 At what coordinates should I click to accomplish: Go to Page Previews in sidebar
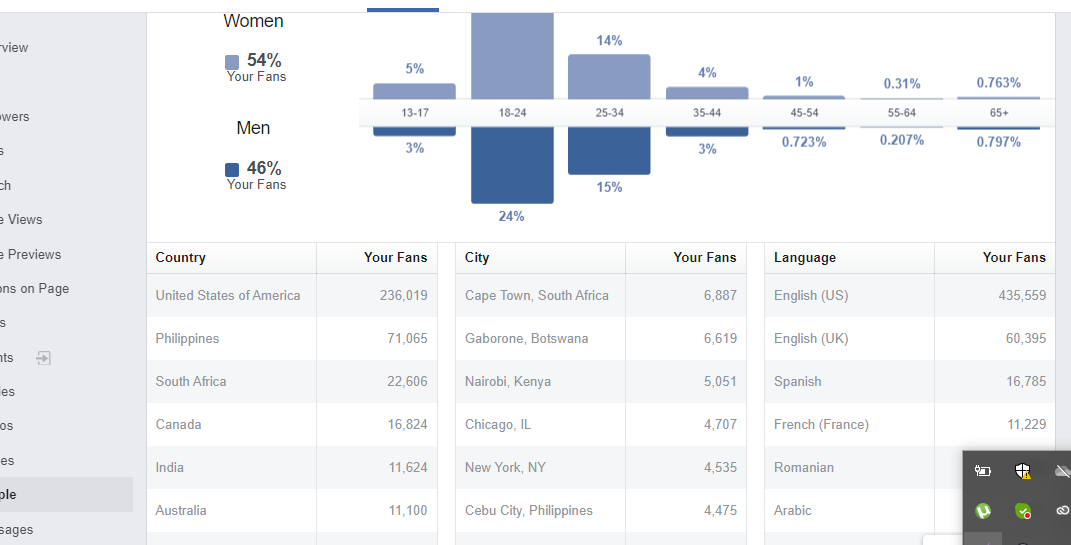pyautogui.click(x=31, y=254)
